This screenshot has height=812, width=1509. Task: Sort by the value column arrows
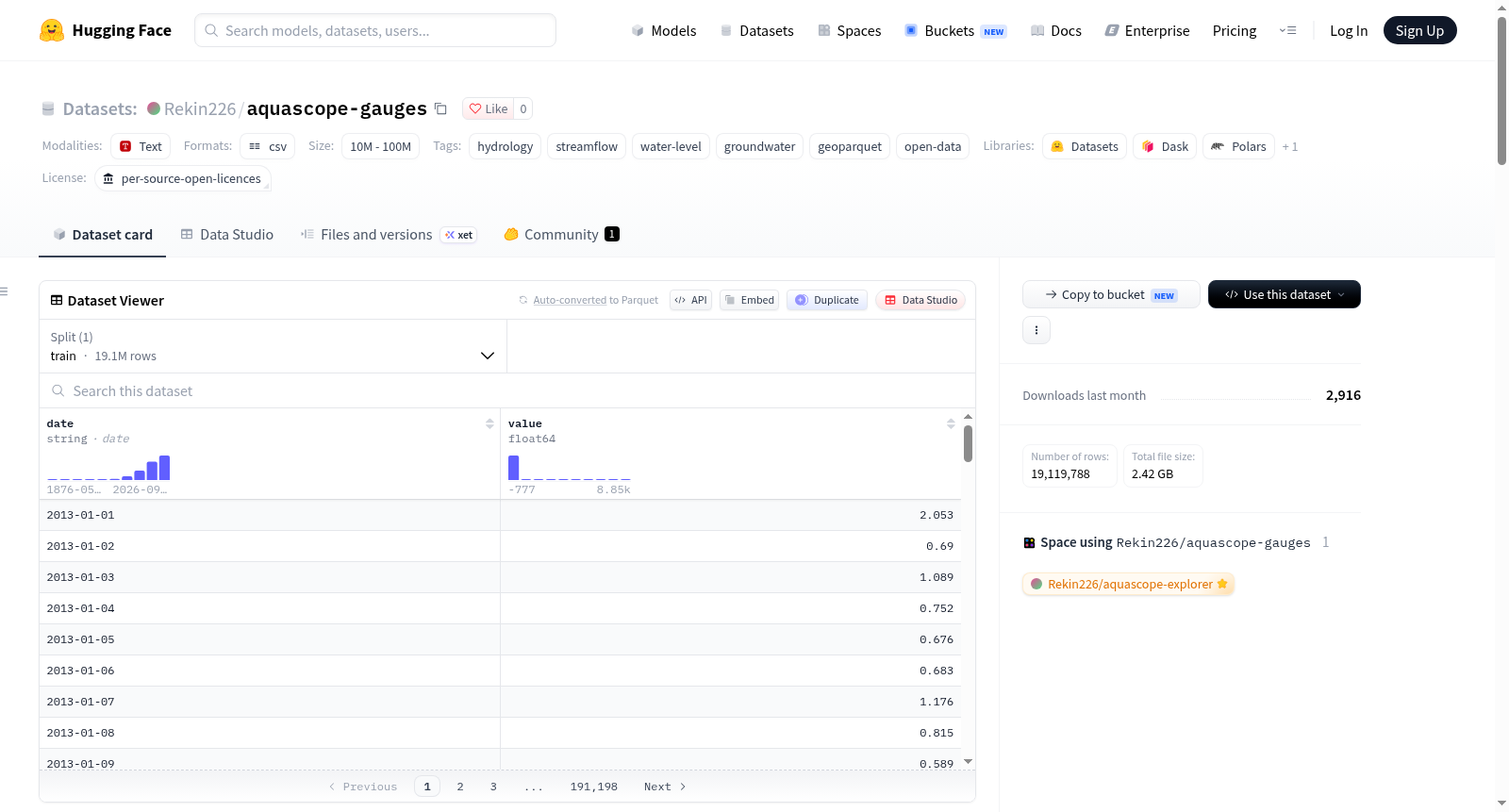(x=951, y=423)
